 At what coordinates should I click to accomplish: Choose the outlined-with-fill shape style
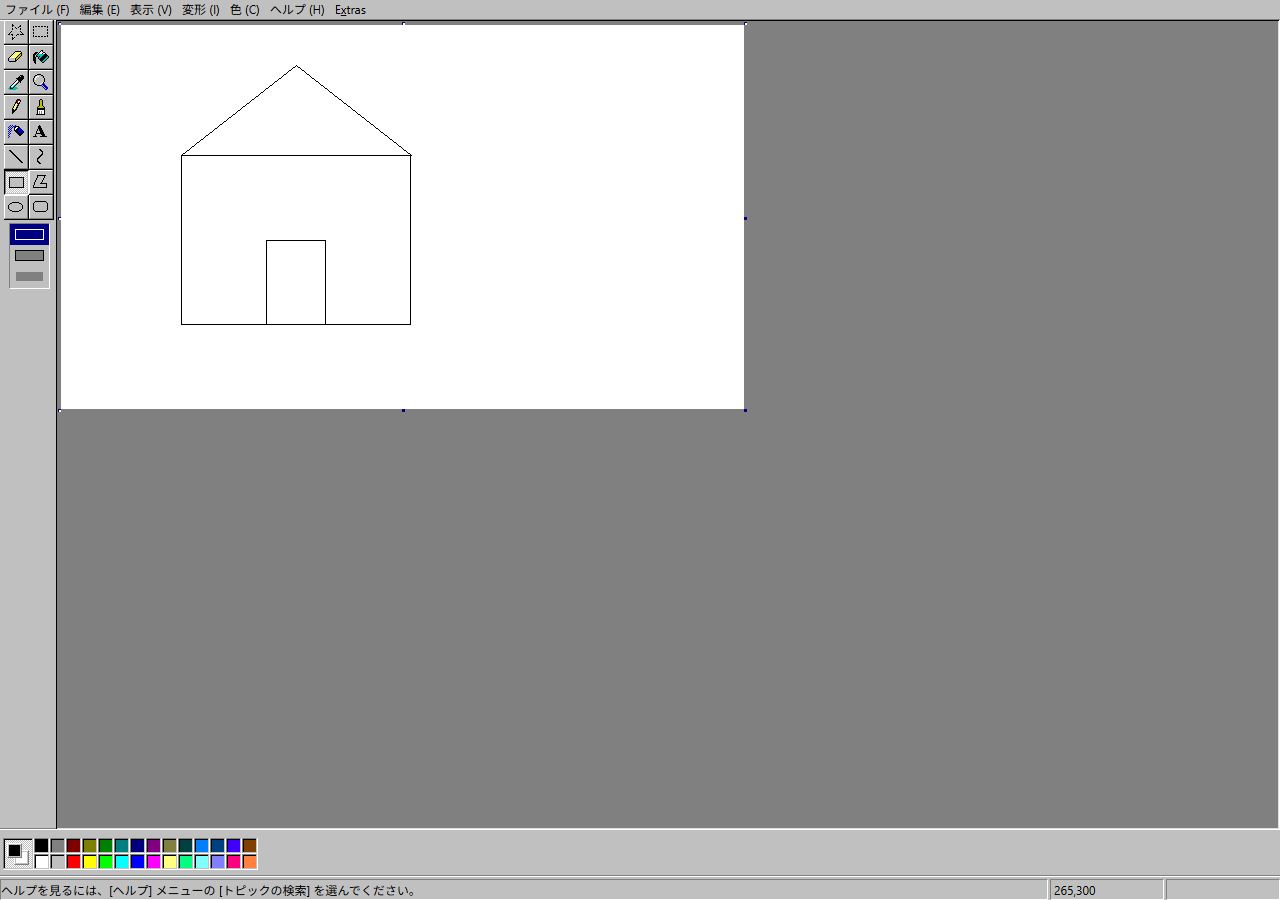(29, 256)
